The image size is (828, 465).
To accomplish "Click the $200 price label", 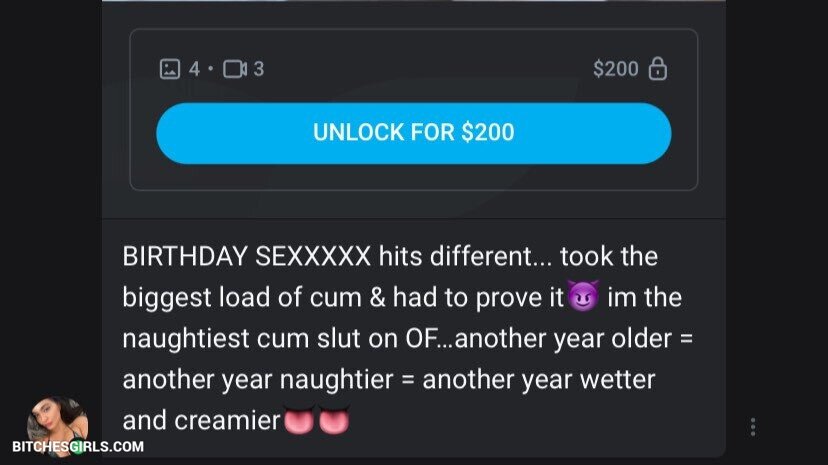I will tap(616, 69).
